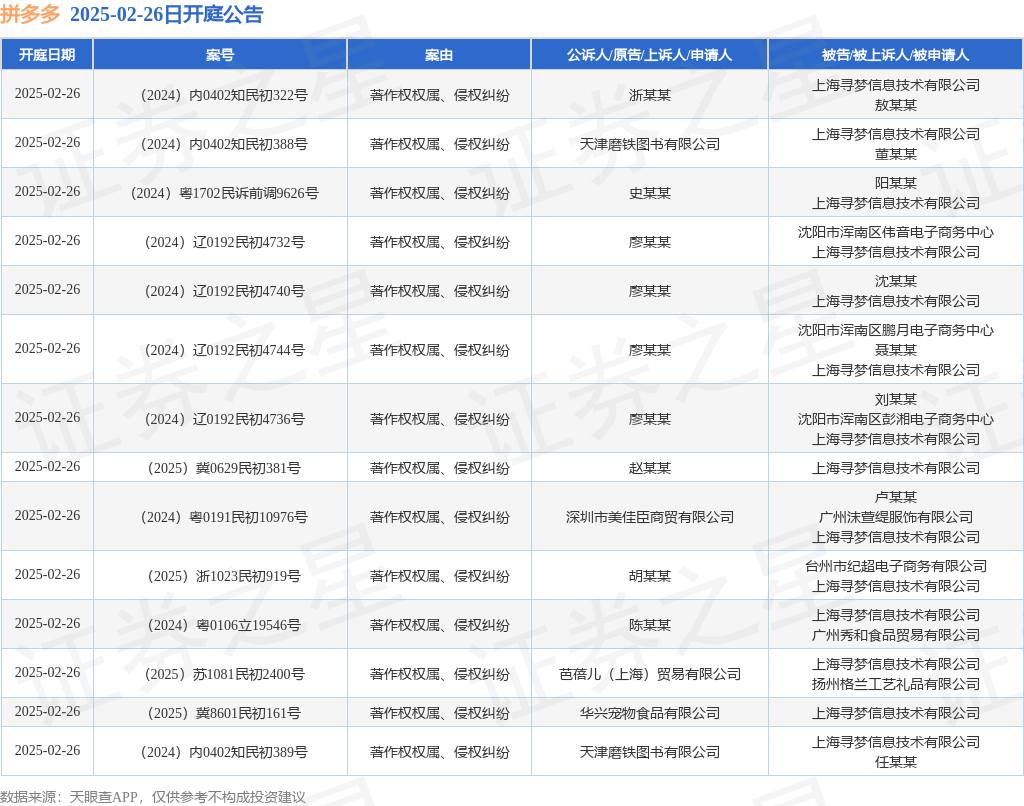Image resolution: width=1024 pixels, height=806 pixels.
Task: Click case number 内0402知民初388号
Action: click(x=223, y=144)
